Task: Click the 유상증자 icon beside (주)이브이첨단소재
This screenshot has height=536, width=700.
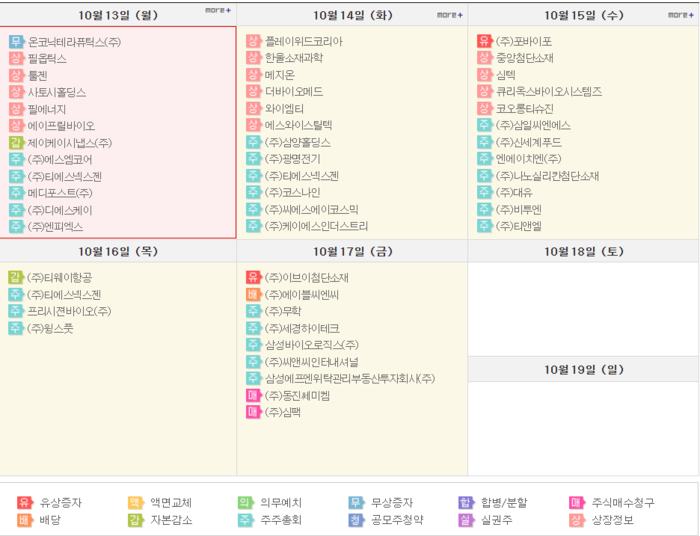Action: [253, 277]
